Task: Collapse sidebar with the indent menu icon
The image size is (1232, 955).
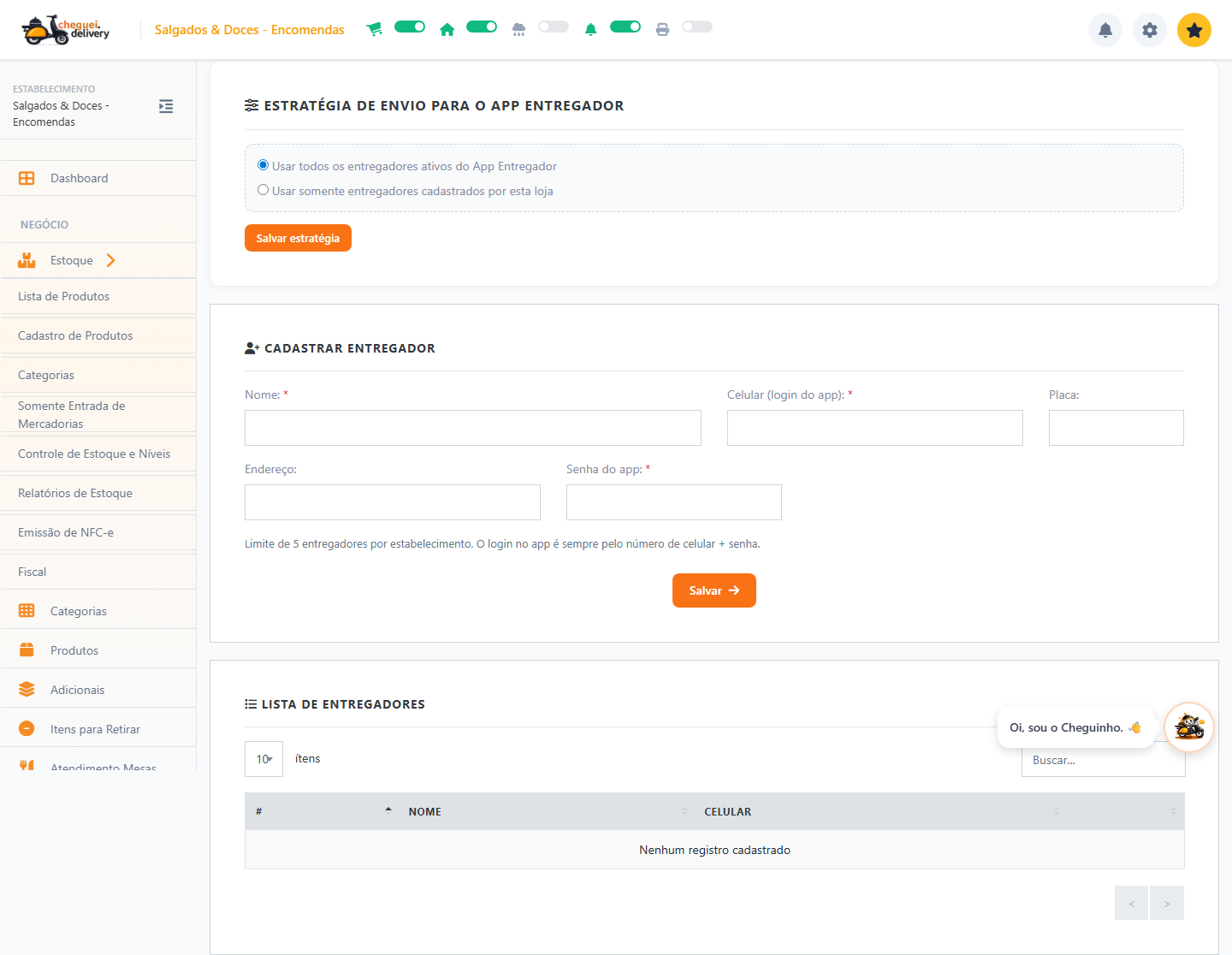Action: click(x=166, y=106)
